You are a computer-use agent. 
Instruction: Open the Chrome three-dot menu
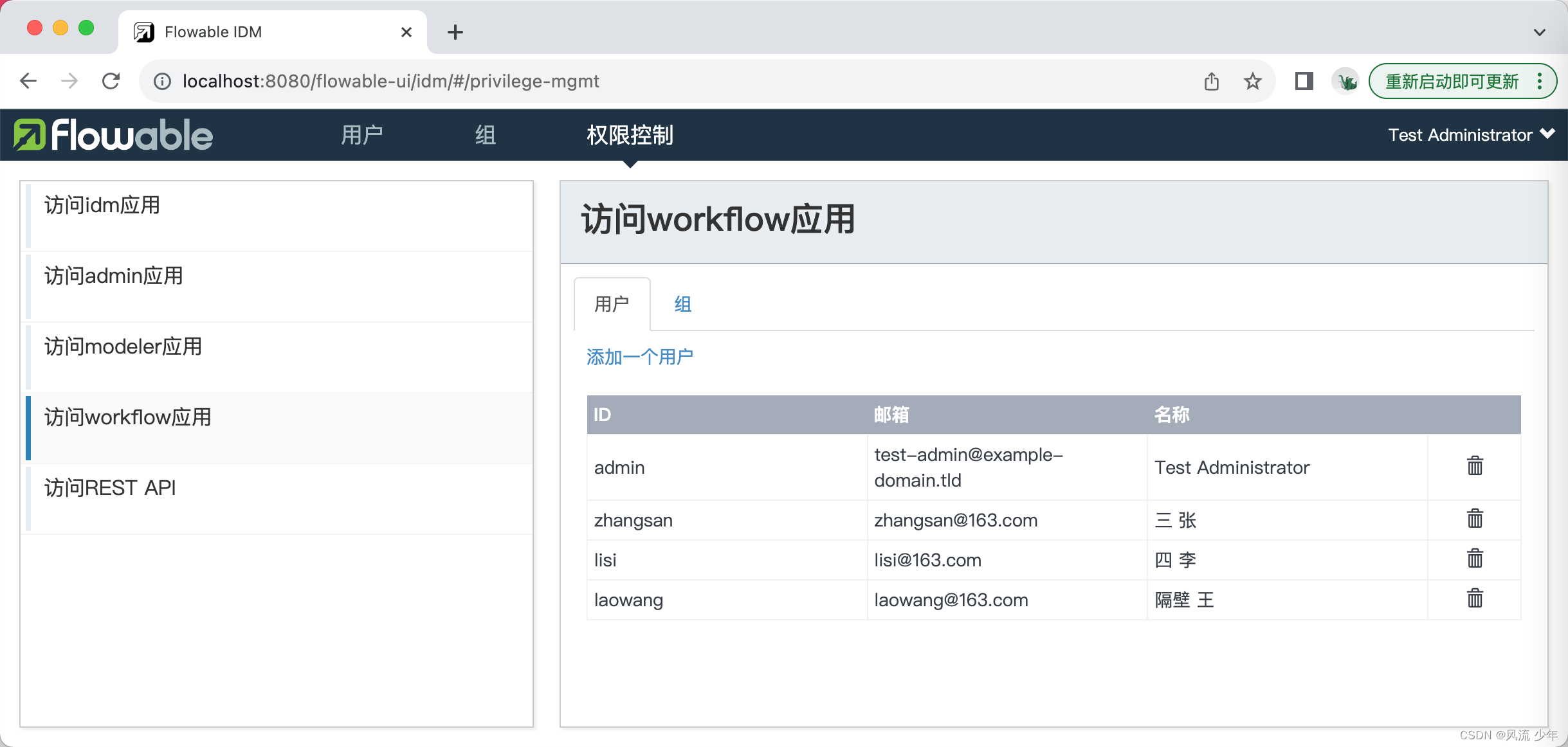(1540, 82)
